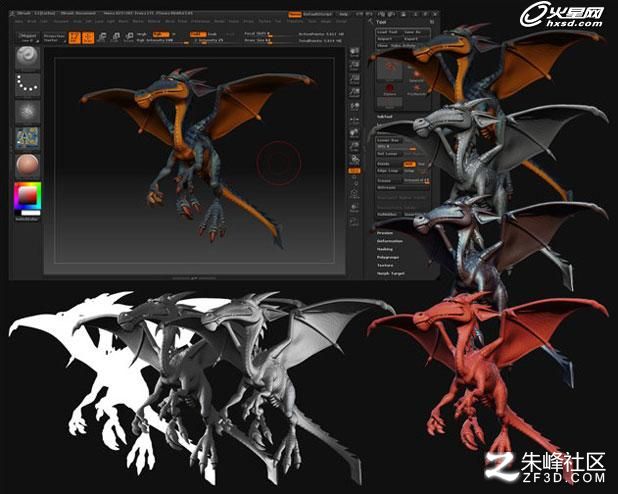
Task: Click the Actual size icon in right shelf
Action: [354, 79]
